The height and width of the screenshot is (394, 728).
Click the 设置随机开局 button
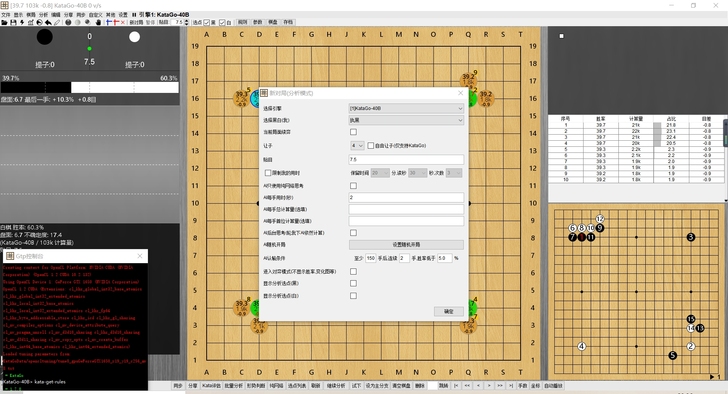tap(406, 245)
